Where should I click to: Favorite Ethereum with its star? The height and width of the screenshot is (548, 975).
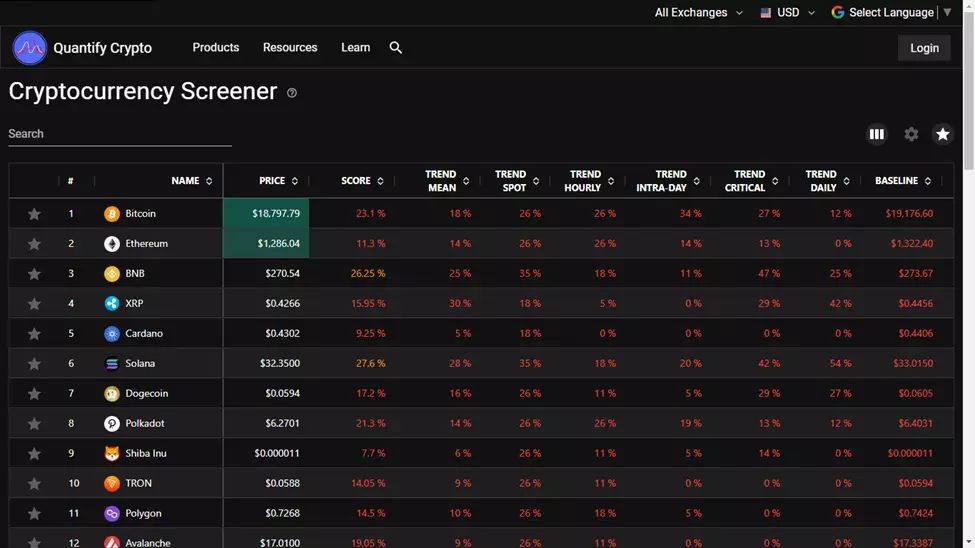point(34,244)
